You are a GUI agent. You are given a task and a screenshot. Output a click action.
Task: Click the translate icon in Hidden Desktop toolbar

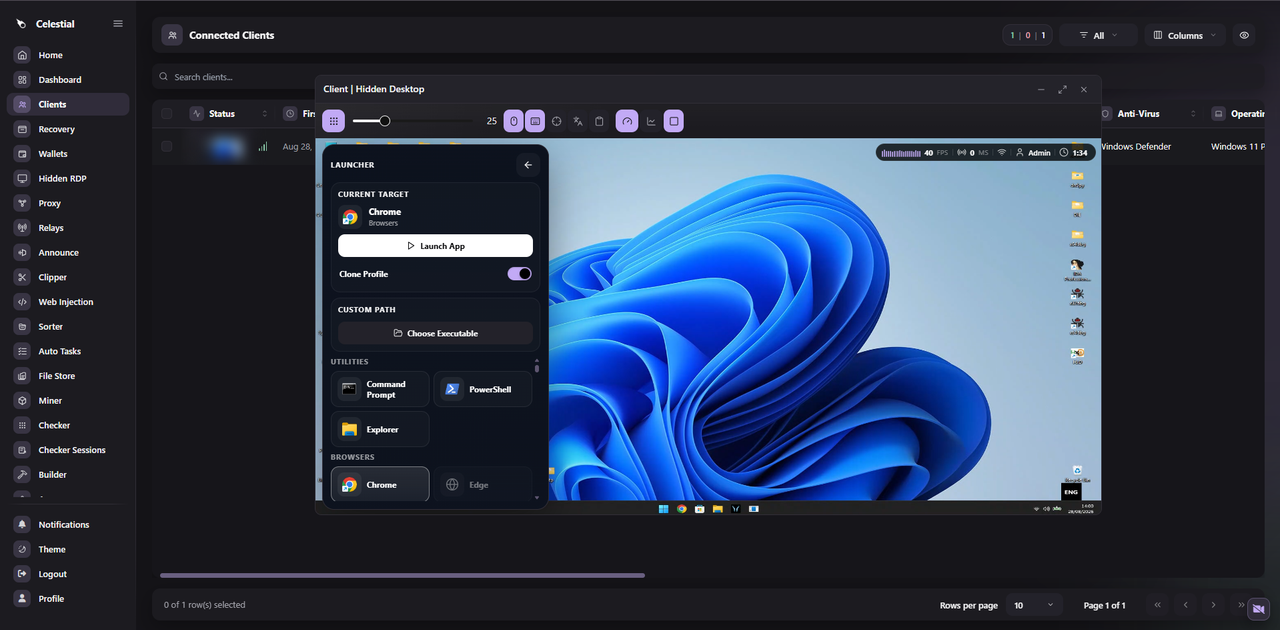coord(578,121)
